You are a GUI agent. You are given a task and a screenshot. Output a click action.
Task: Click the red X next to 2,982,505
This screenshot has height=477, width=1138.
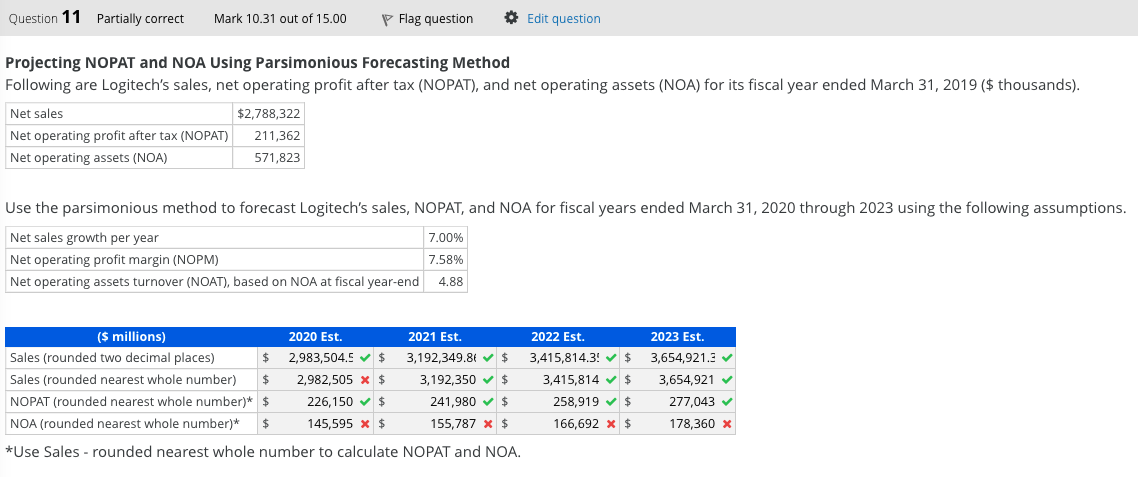click(x=365, y=380)
